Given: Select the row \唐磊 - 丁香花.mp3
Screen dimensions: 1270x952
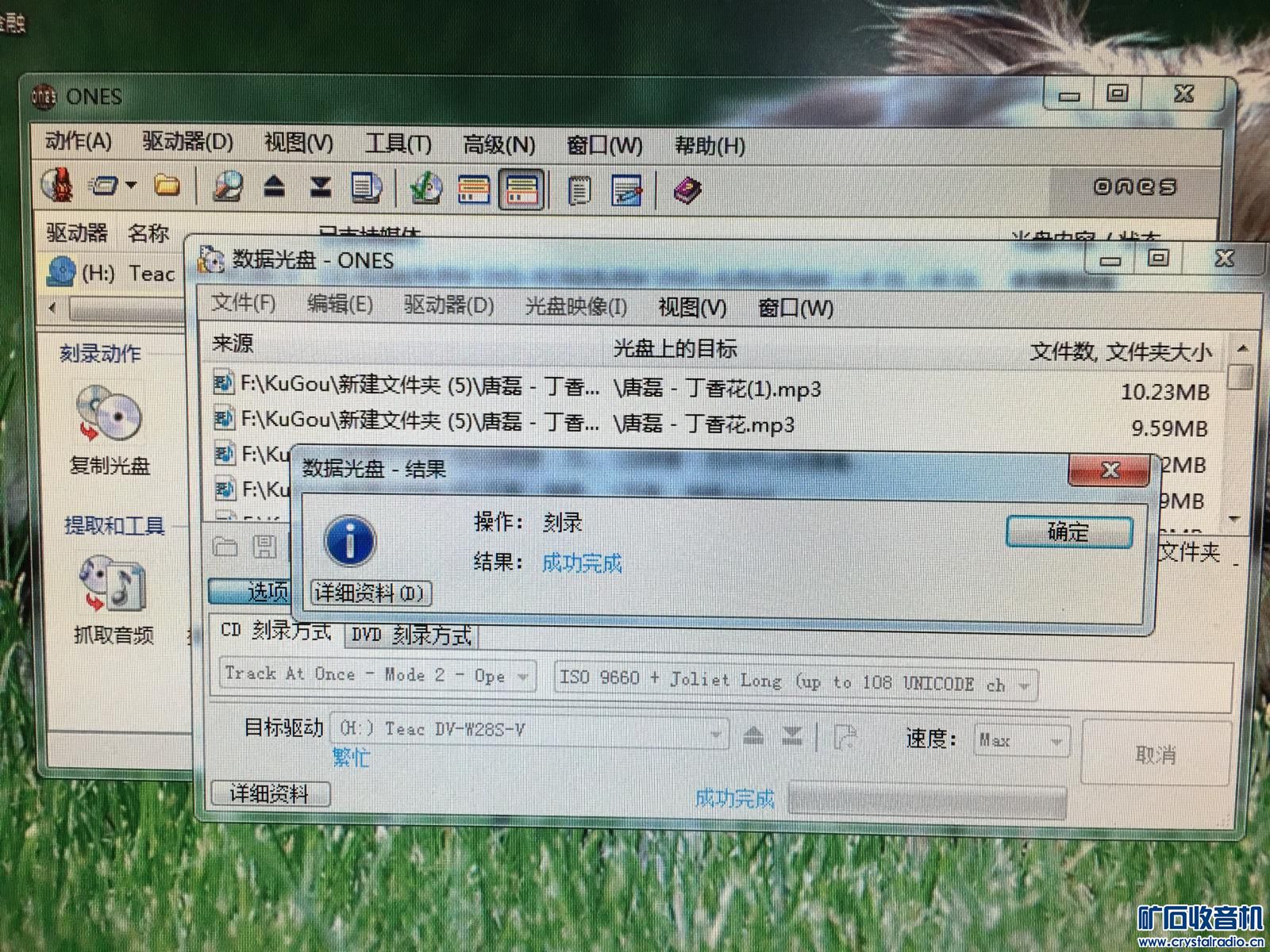Looking at the screenshot, I should [x=713, y=424].
